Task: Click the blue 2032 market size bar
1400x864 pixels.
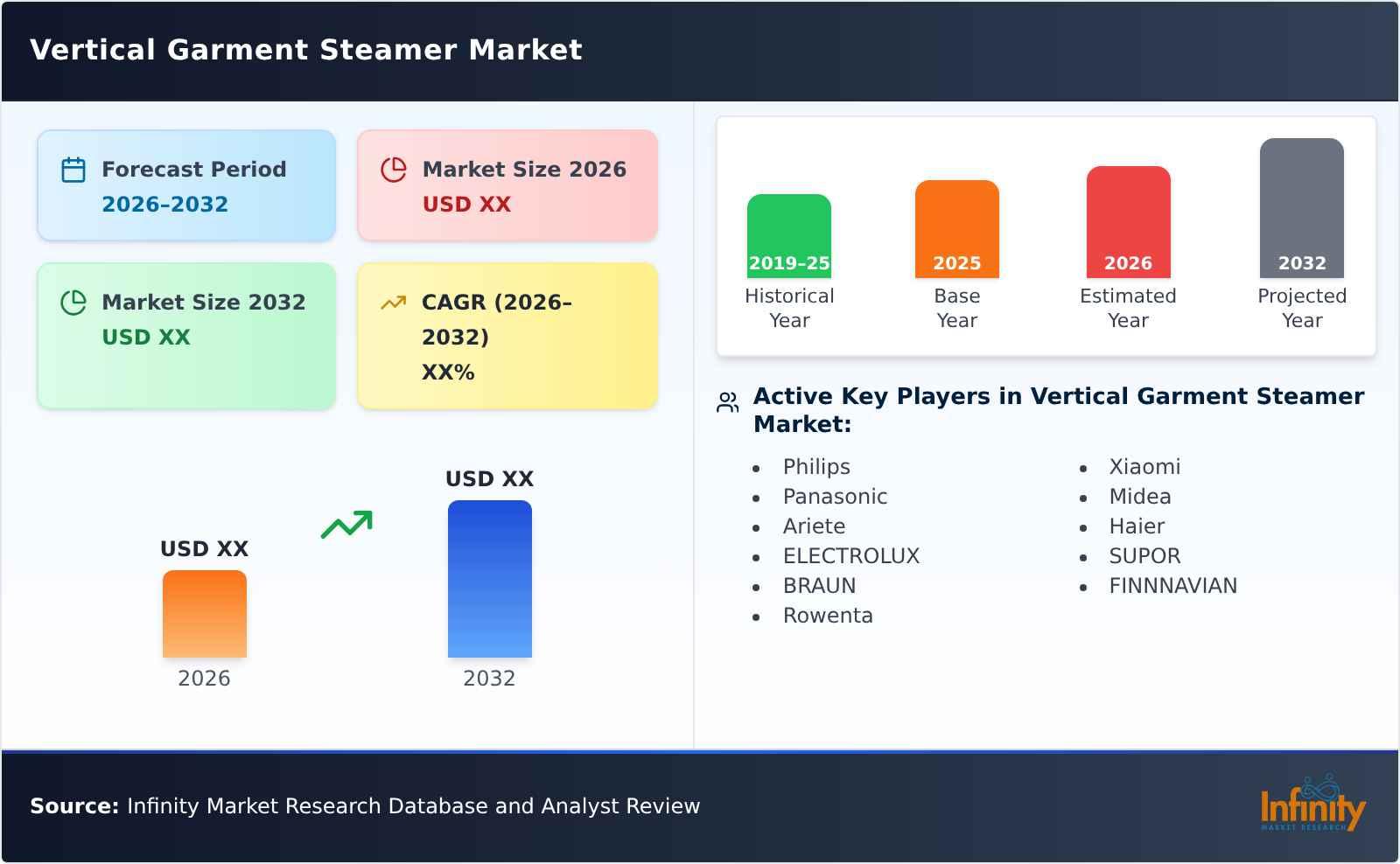Action: tap(489, 579)
